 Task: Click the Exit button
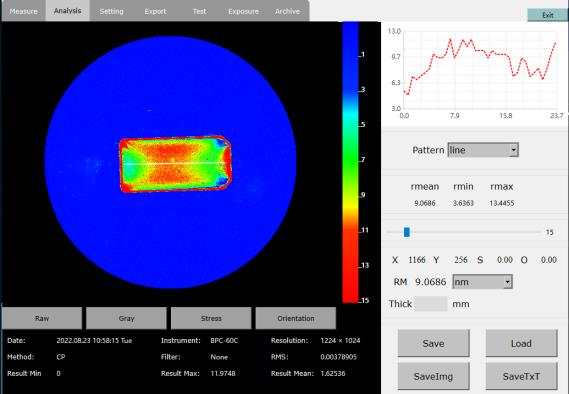(x=548, y=15)
